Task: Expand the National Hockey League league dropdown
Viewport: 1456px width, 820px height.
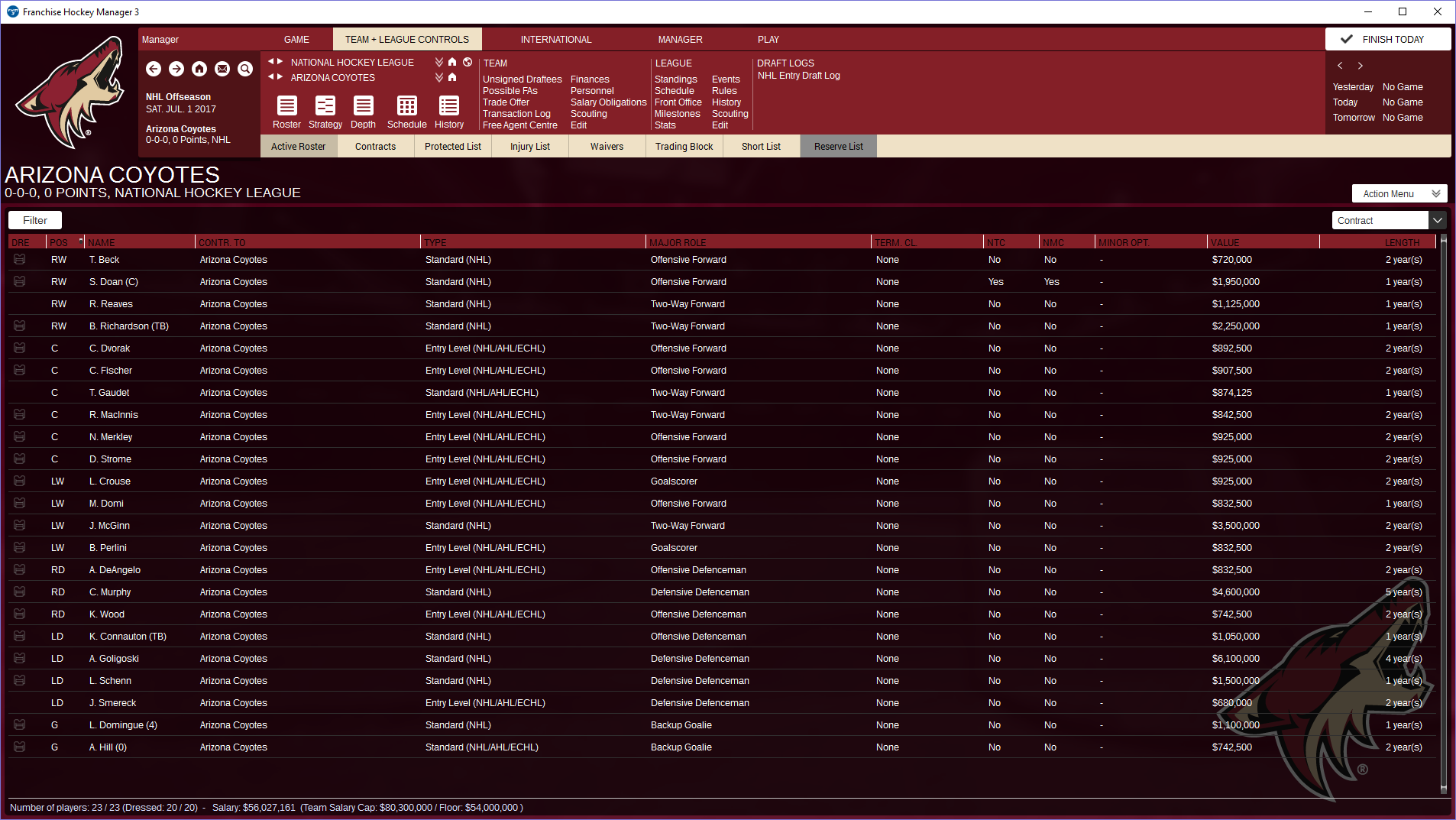Action: click(x=439, y=62)
